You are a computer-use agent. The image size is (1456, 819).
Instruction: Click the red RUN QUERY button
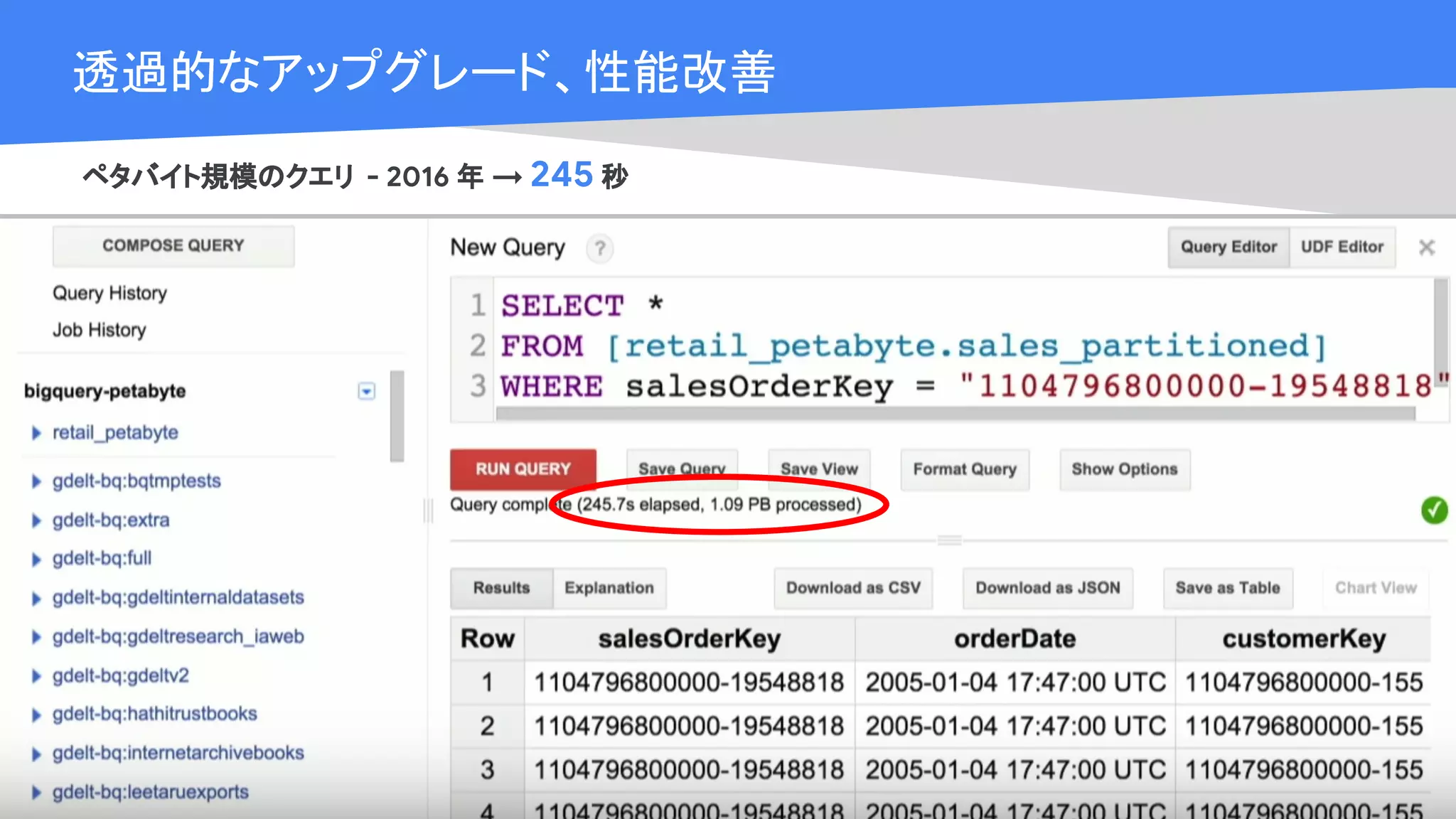click(x=523, y=469)
